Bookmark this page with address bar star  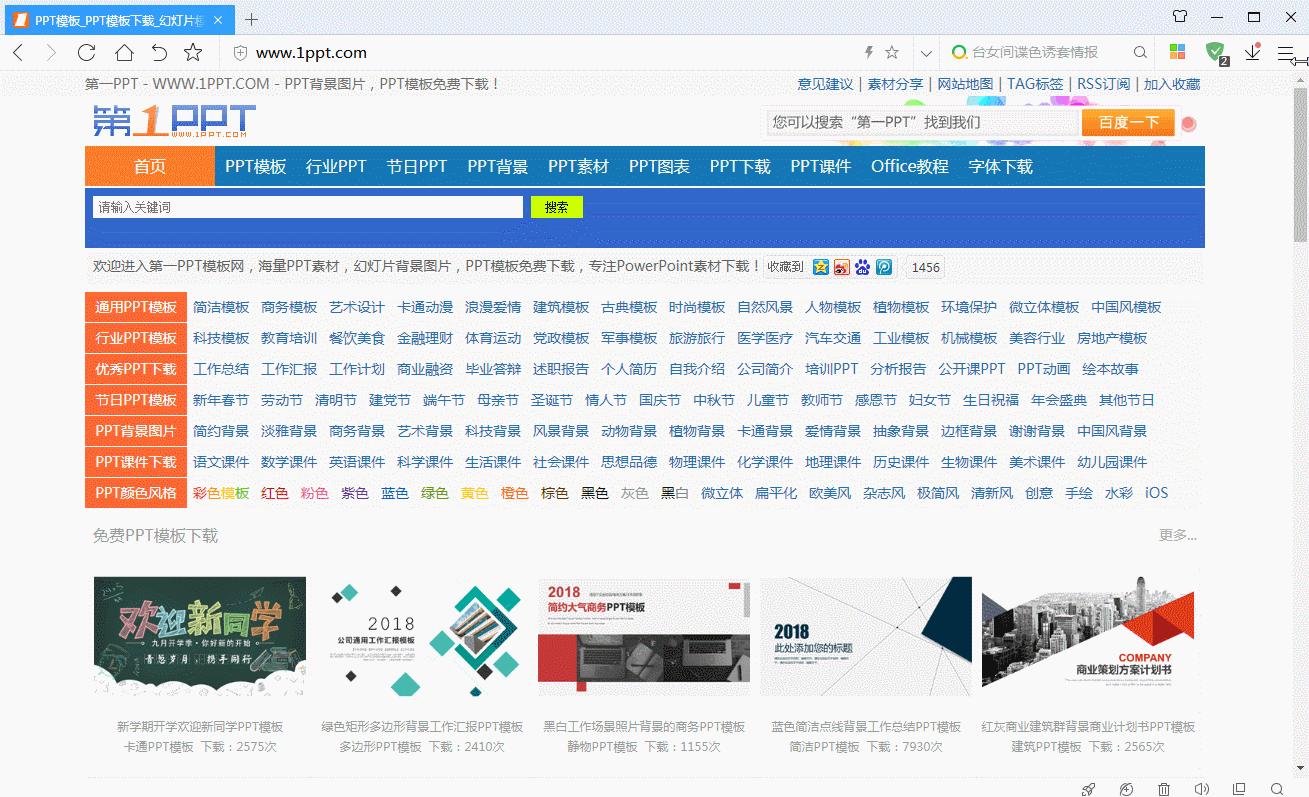tap(892, 52)
